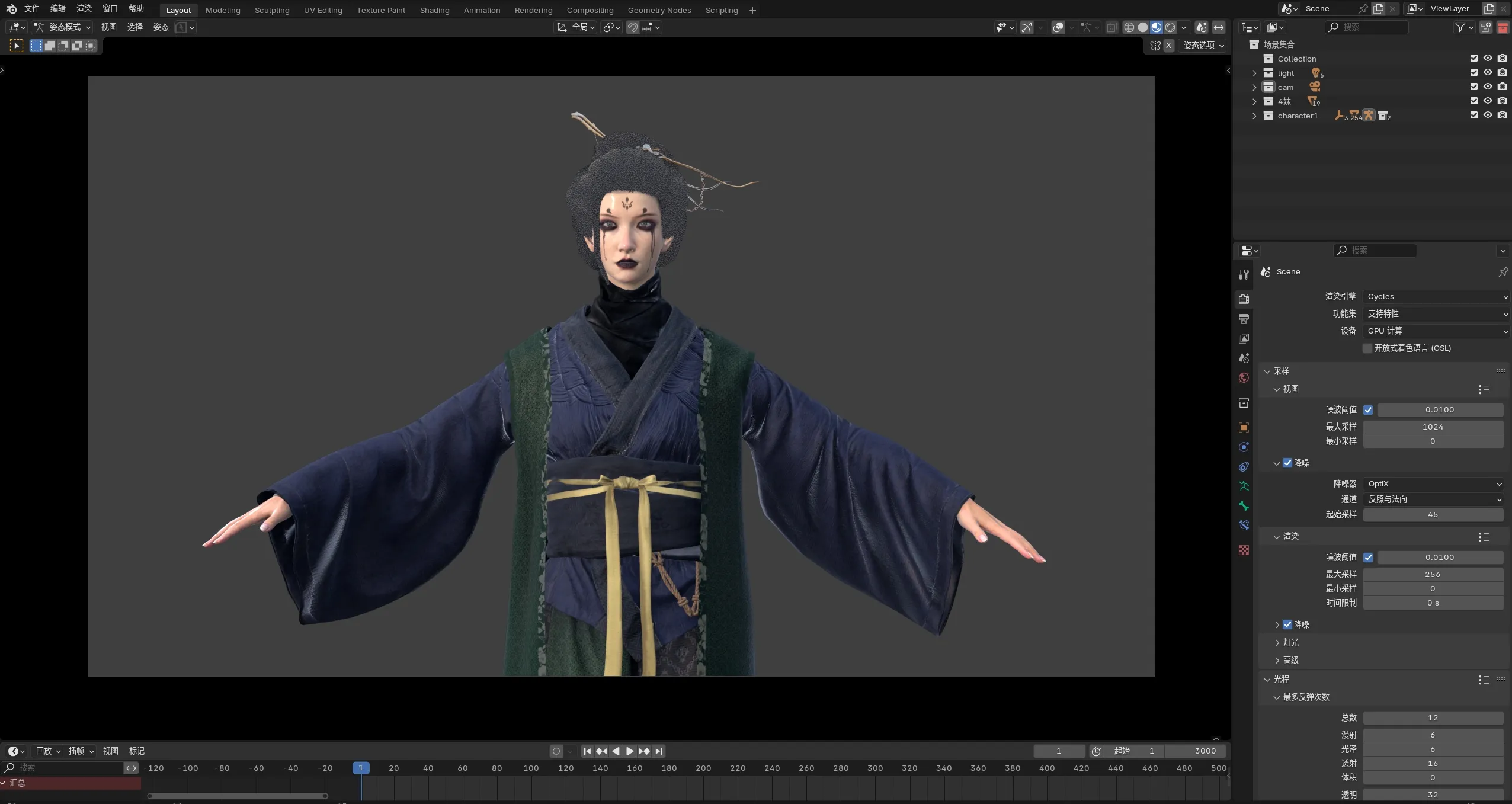Open the render engine Cycles dropdown
The image size is (1512, 804).
pyautogui.click(x=1436, y=297)
